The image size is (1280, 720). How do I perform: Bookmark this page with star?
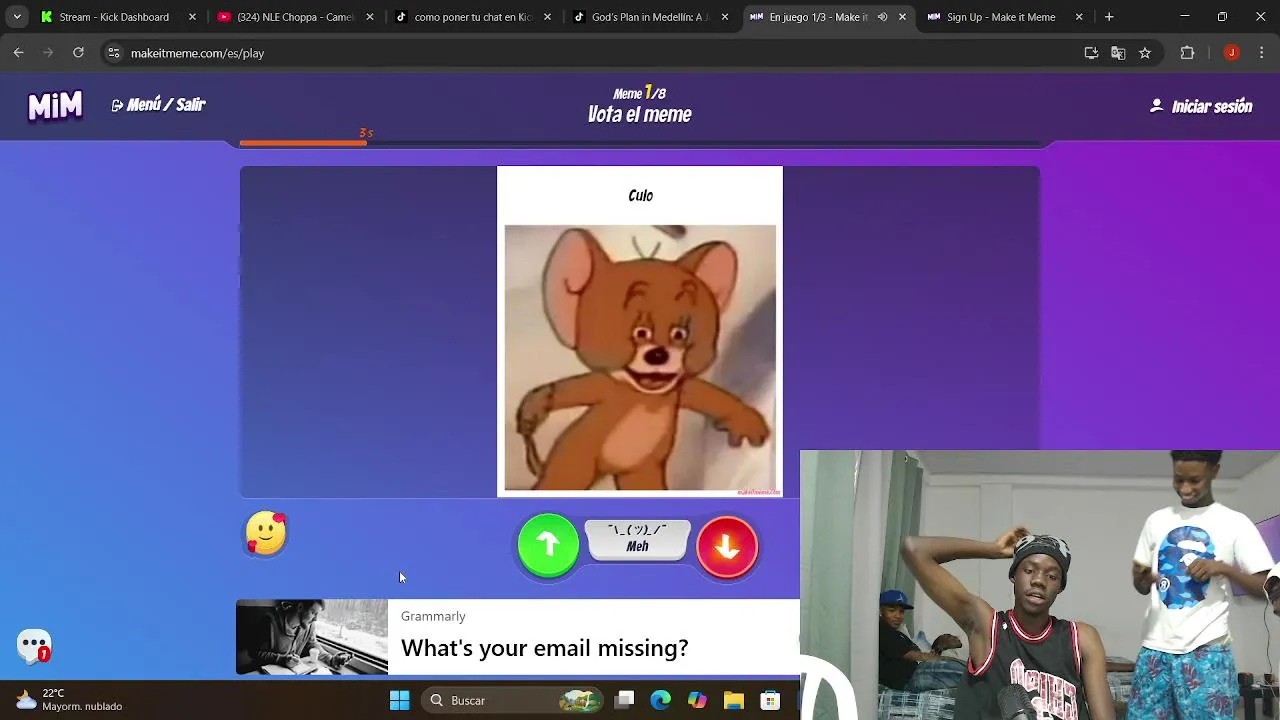(1145, 53)
